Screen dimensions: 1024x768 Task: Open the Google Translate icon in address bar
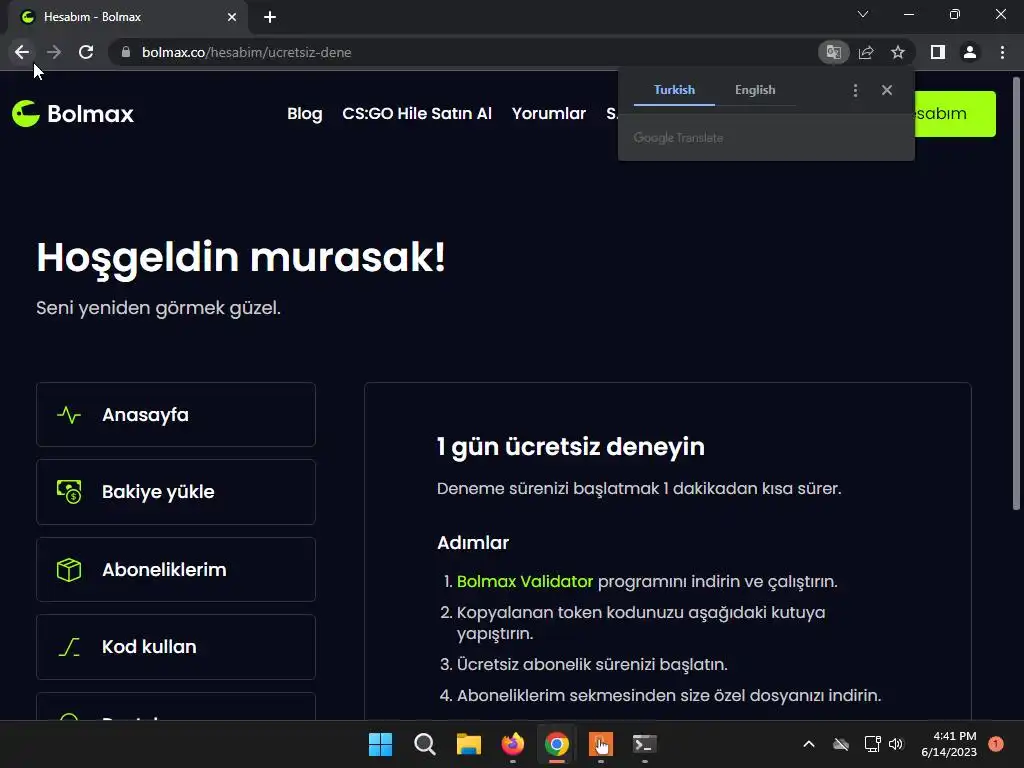coord(833,52)
